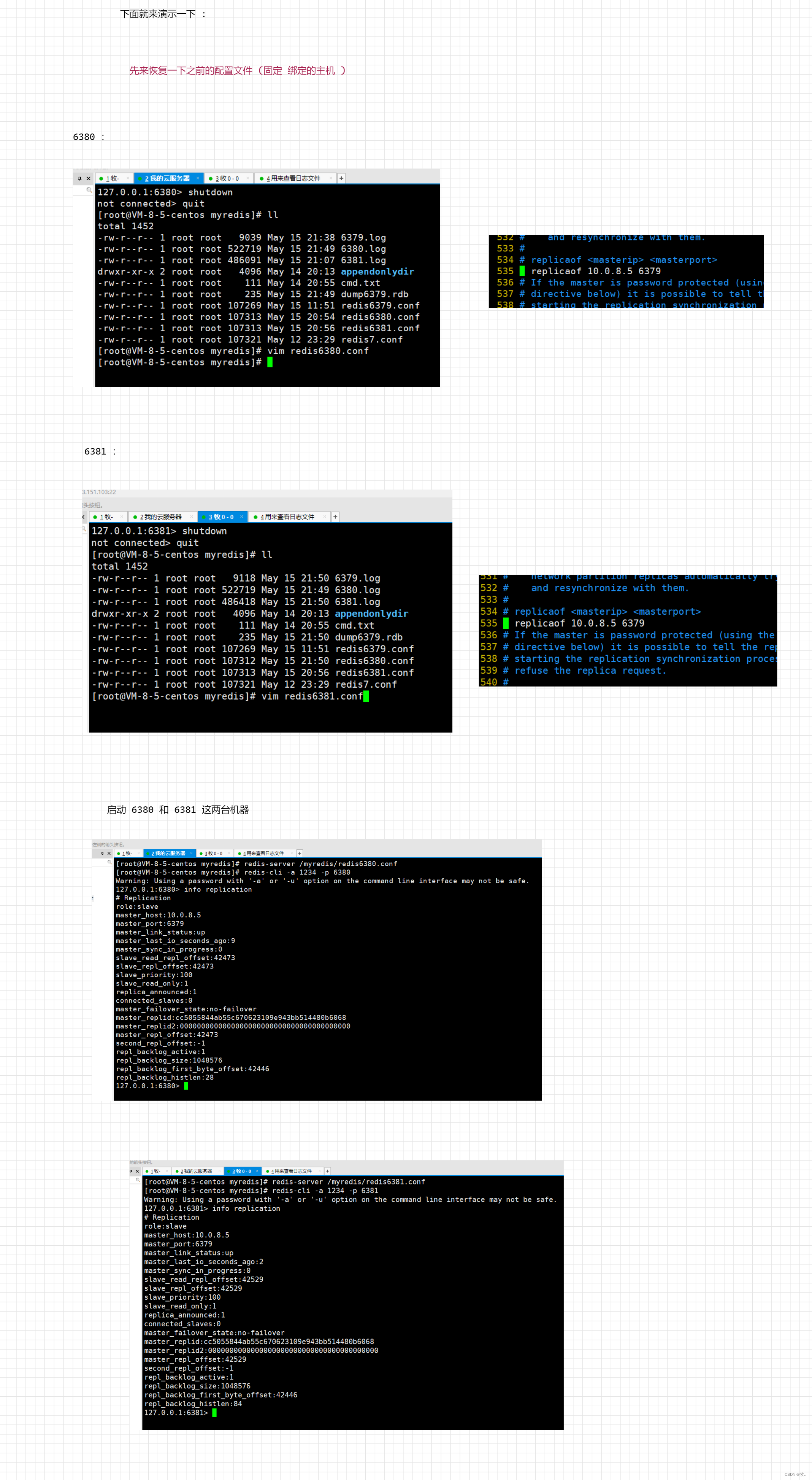Image resolution: width=812 pixels, height=1480 pixels.
Task: Select tab '2 我的云服务器' in the 6380 shutdown terminal
Action: pos(169,179)
